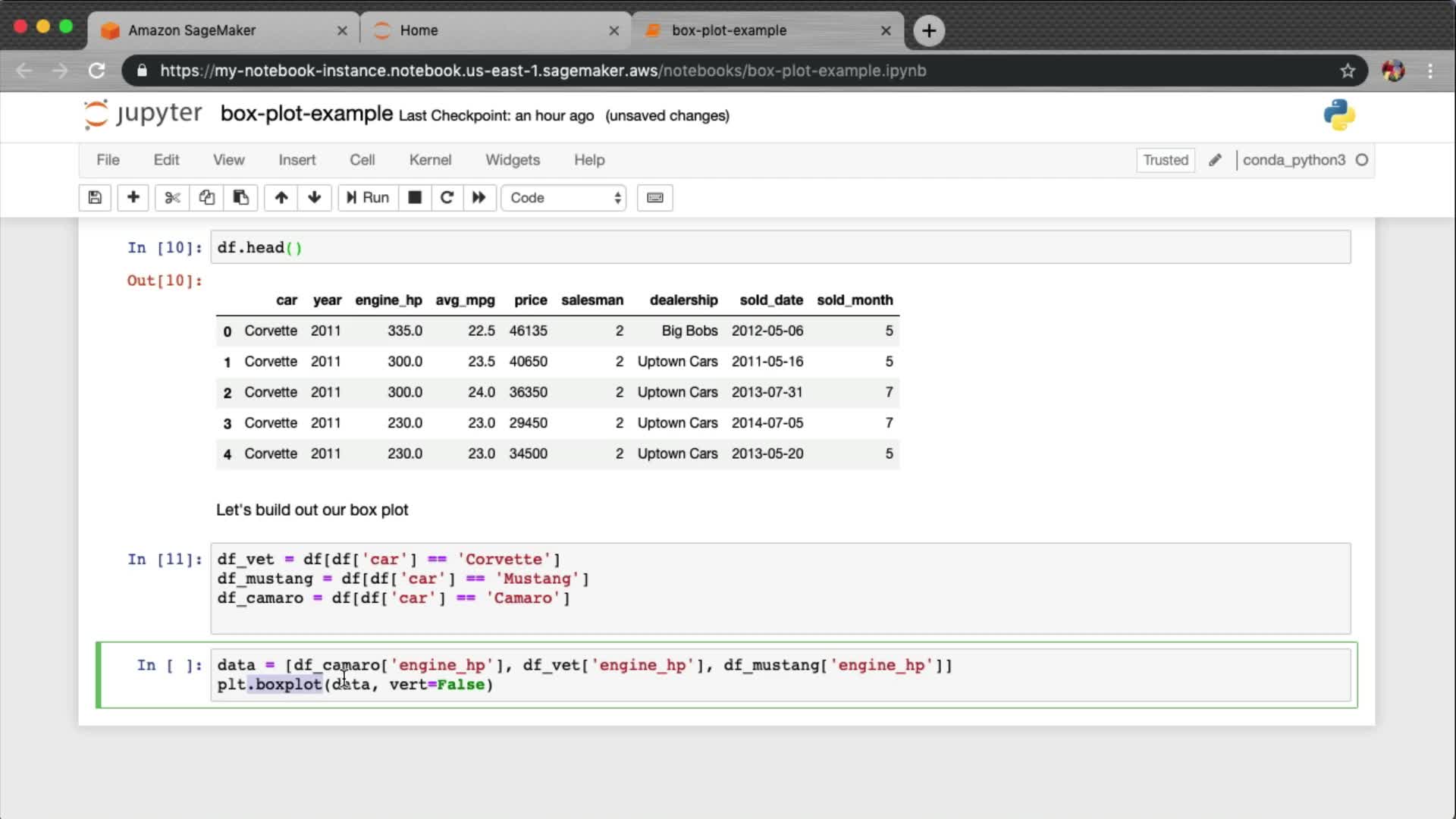
Task: Move selected cell up arrow
Action: 281,198
